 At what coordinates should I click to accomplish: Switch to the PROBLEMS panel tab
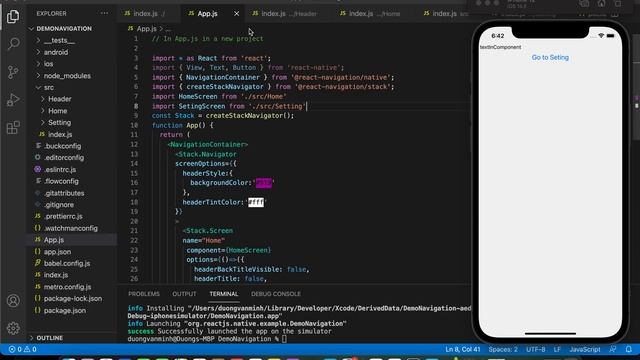pos(144,294)
